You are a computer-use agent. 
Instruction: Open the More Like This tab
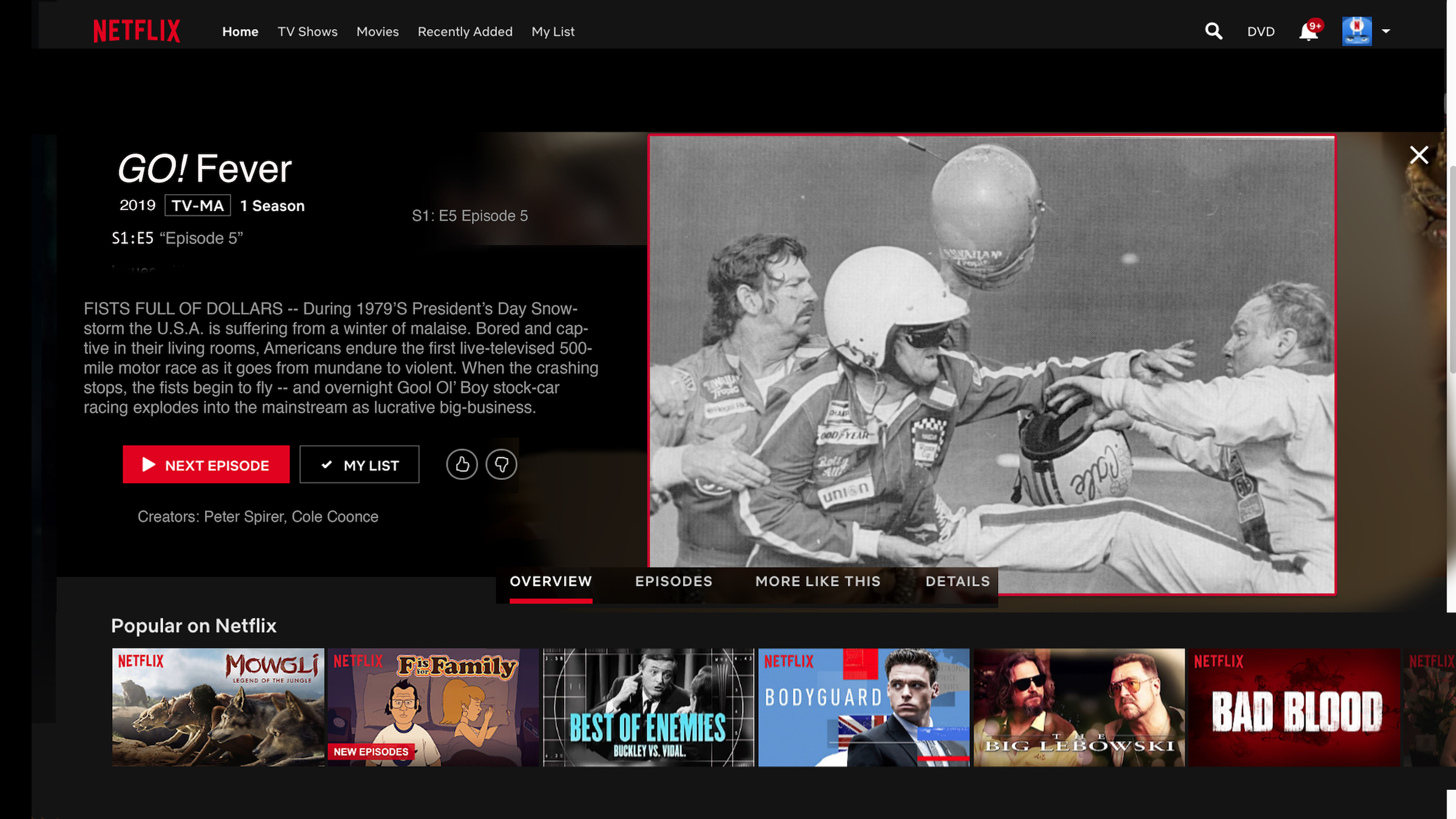(818, 581)
